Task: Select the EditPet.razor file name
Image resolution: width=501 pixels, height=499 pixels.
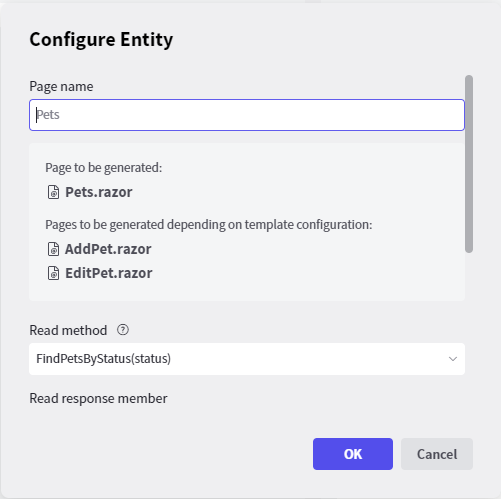Action: point(109,273)
